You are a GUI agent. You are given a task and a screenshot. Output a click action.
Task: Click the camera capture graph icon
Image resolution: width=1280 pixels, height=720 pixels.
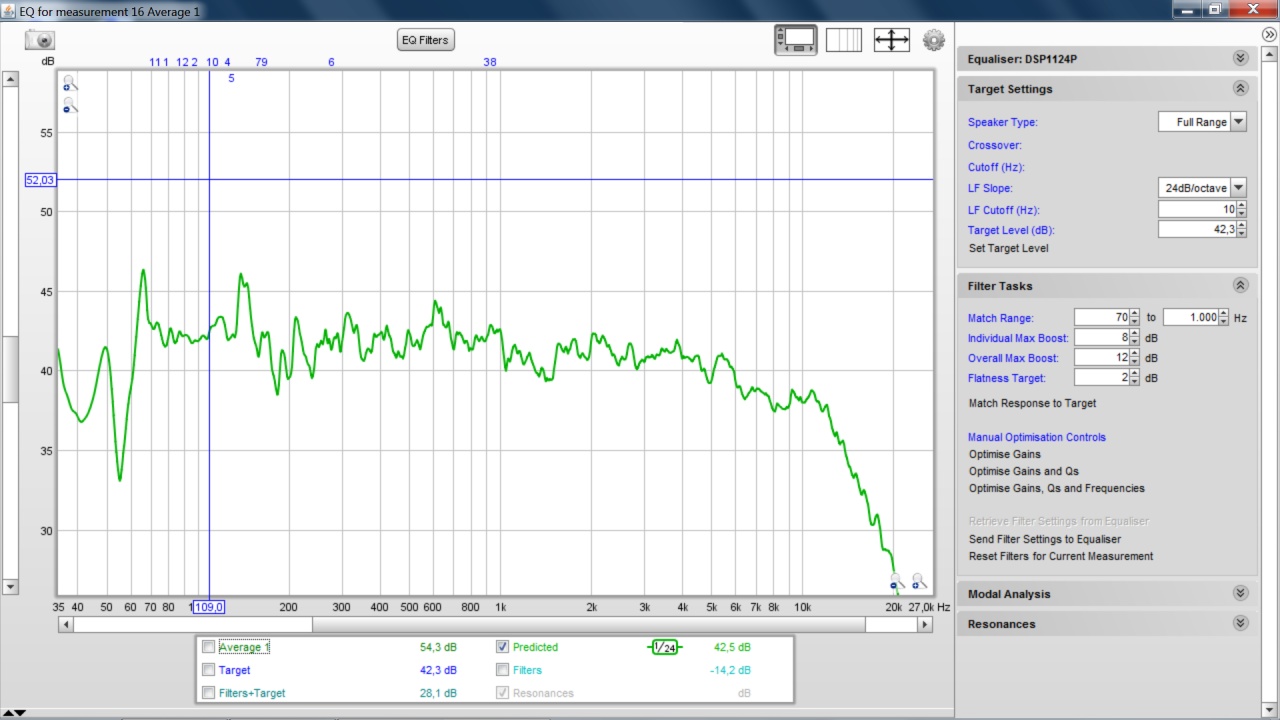[40, 40]
